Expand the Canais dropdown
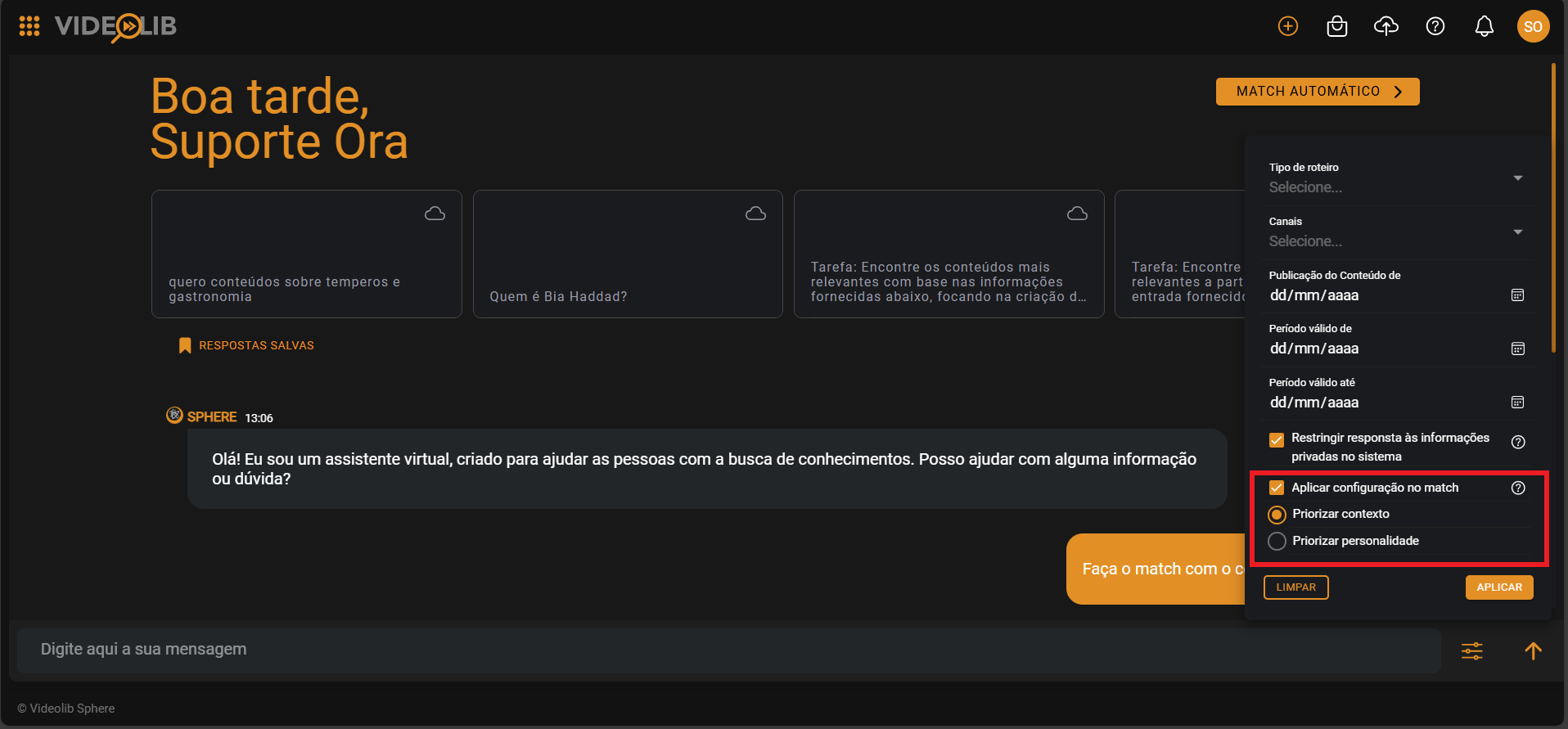This screenshot has height=729, width=1568. (x=1396, y=232)
